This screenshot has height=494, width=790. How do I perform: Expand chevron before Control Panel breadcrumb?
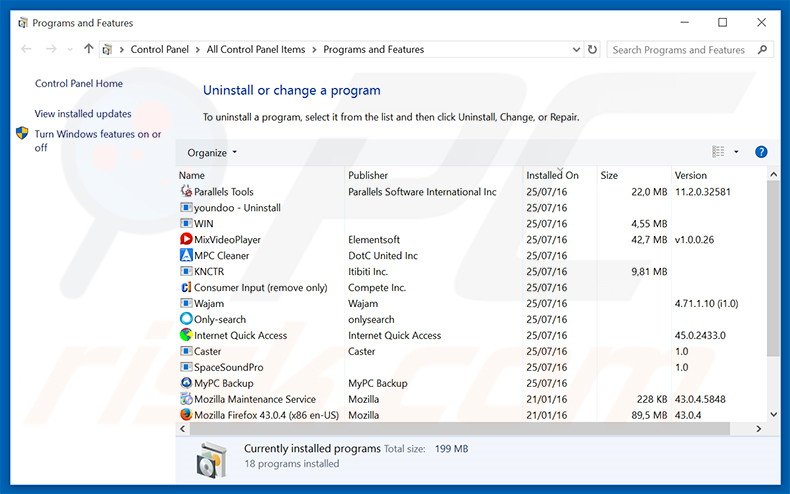(x=121, y=49)
